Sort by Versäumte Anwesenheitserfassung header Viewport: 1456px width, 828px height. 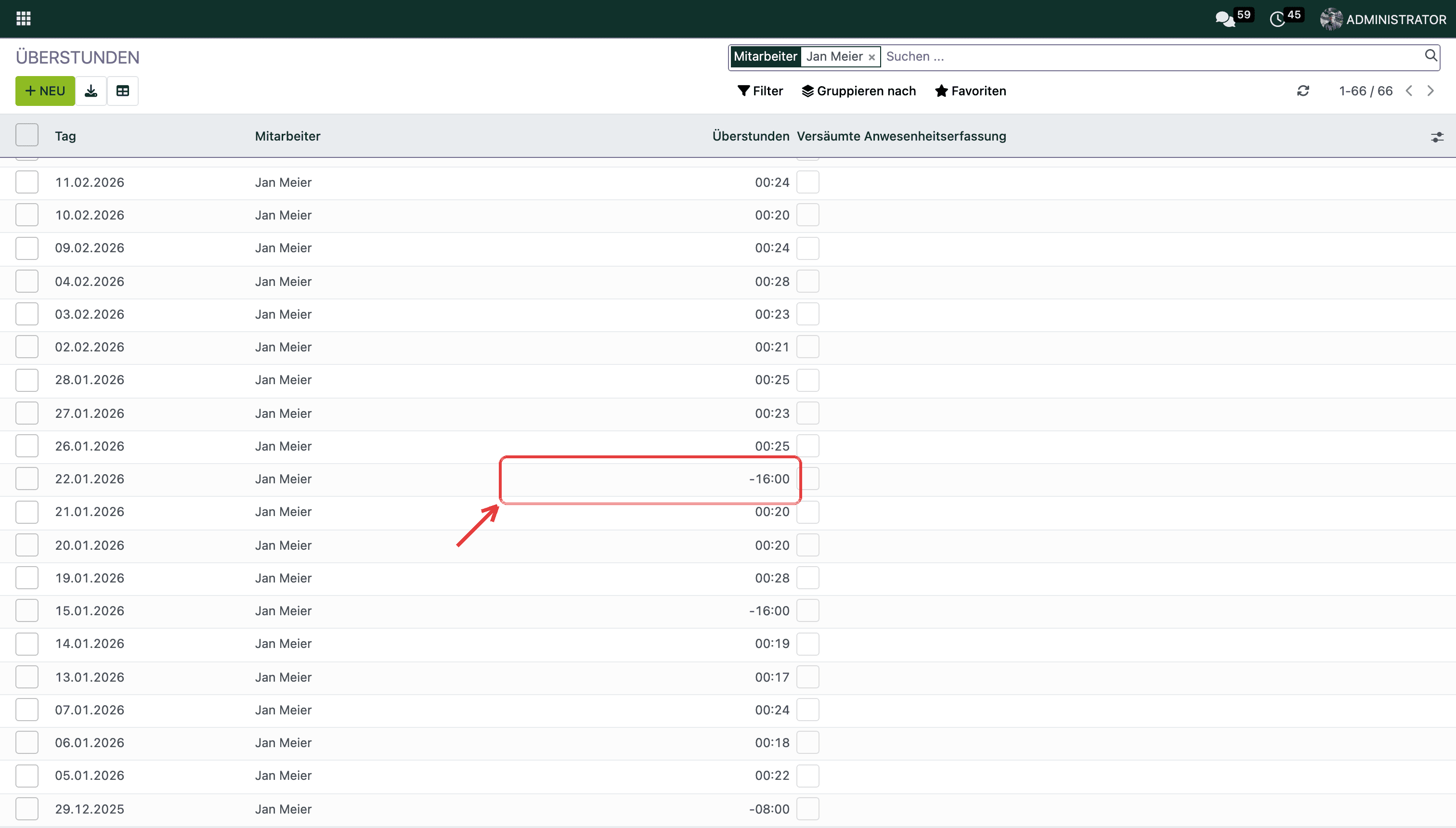901,136
